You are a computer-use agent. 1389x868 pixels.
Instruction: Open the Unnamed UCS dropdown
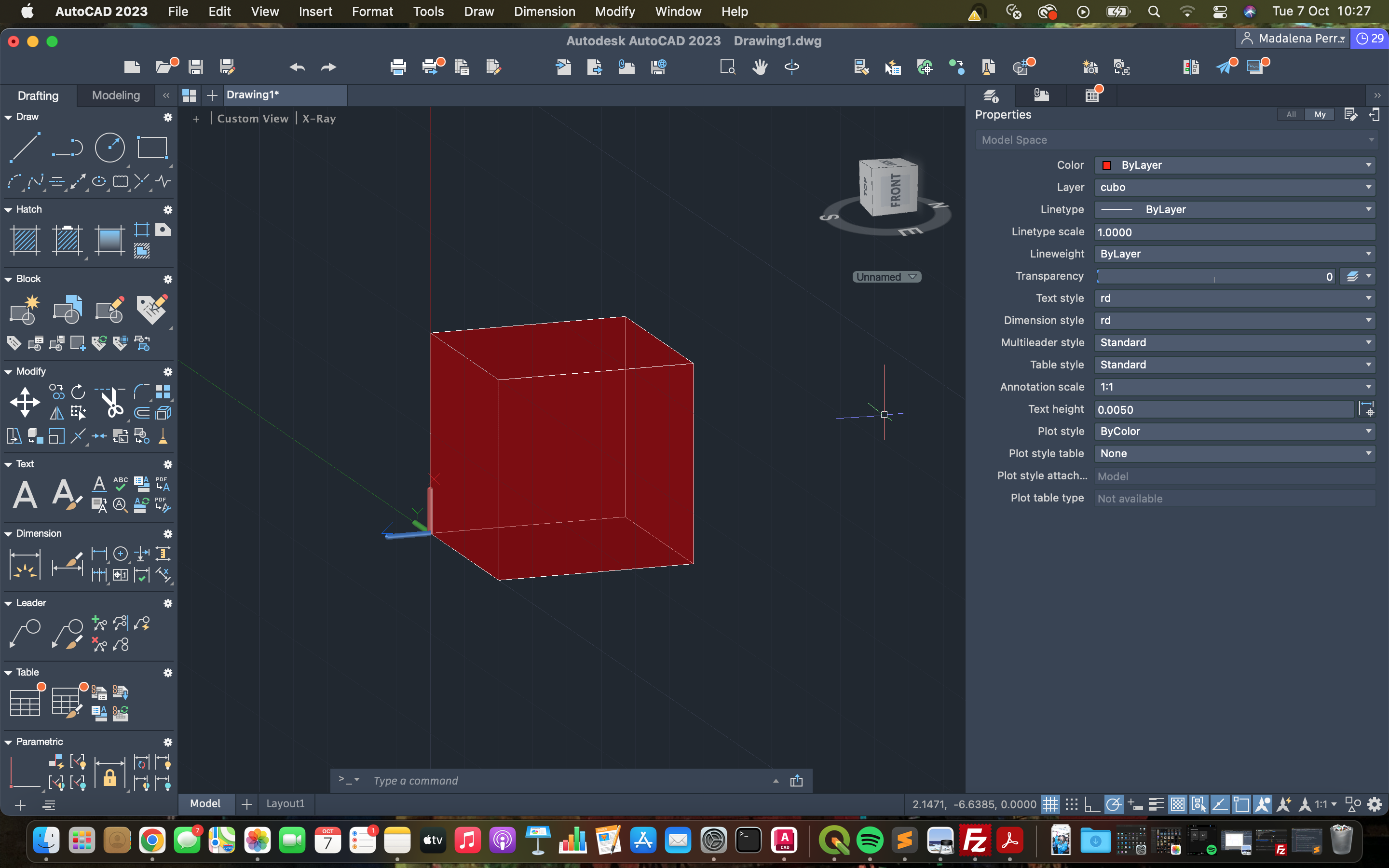[886, 277]
